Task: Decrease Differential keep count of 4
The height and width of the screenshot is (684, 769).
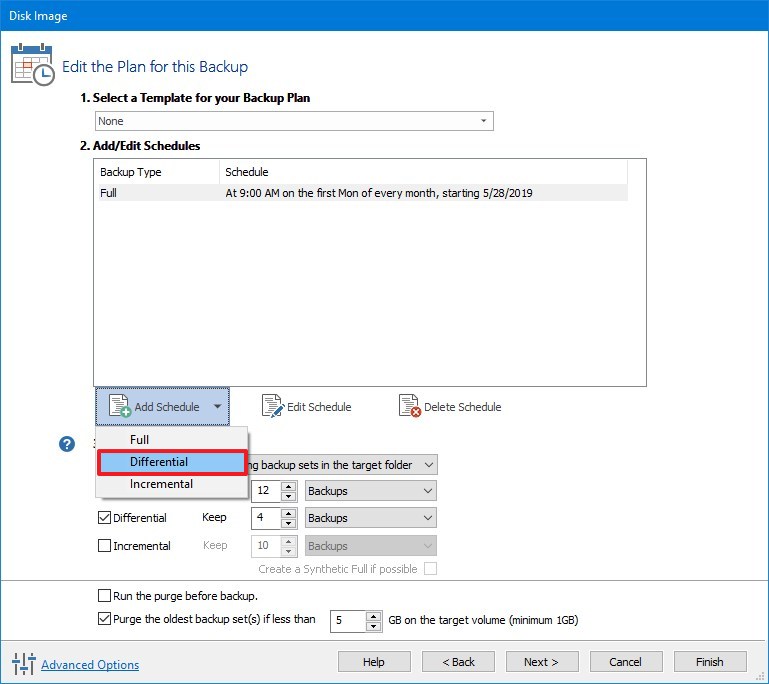Action: coord(289,523)
